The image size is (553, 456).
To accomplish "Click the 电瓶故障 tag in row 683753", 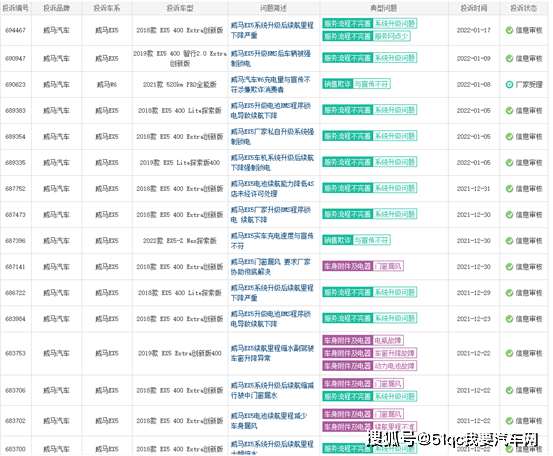I will coord(388,340).
